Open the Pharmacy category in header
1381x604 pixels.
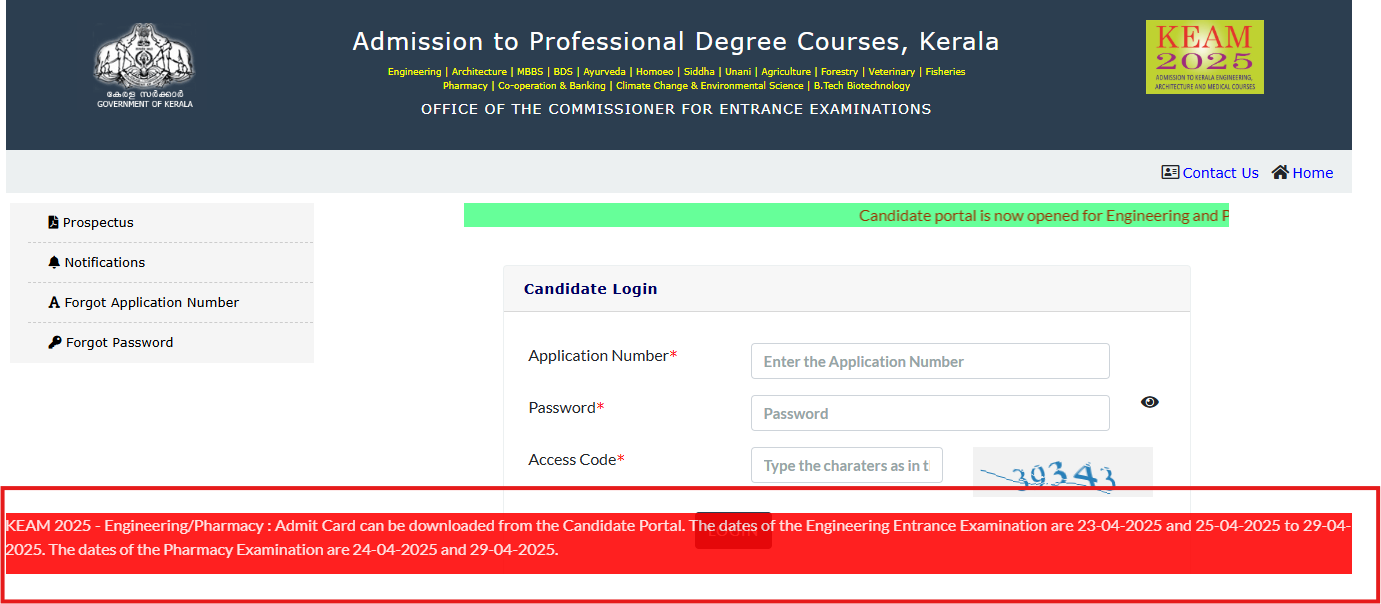click(x=465, y=85)
